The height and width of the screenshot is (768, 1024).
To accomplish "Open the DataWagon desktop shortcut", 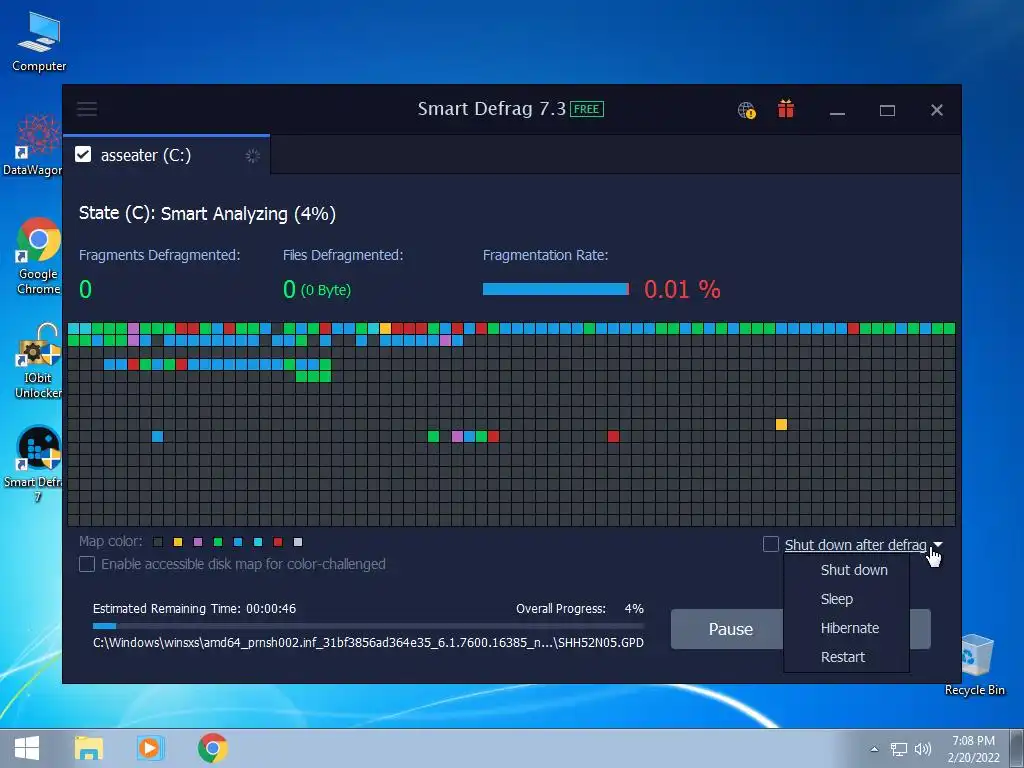I will (33, 145).
